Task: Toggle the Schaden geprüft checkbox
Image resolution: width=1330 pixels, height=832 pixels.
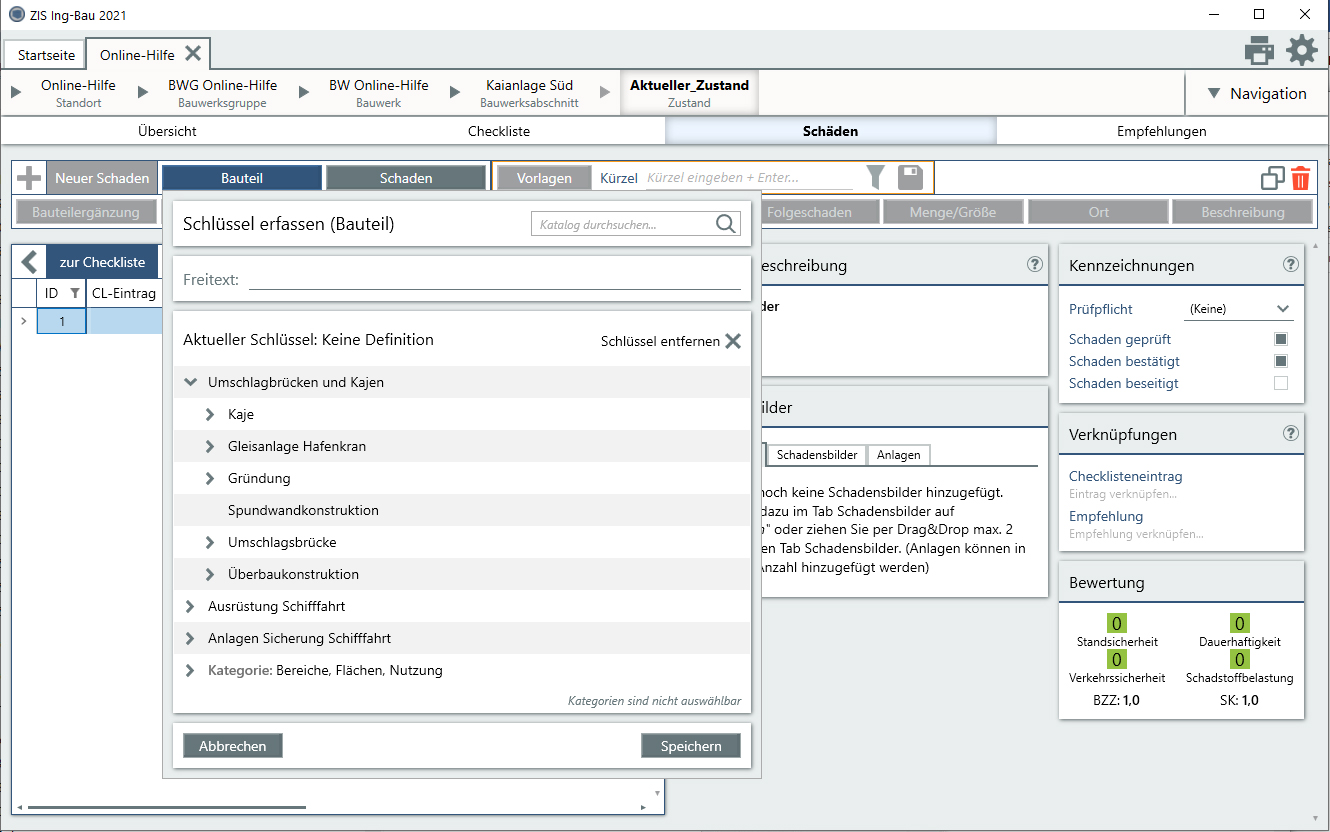Action: [x=1280, y=339]
